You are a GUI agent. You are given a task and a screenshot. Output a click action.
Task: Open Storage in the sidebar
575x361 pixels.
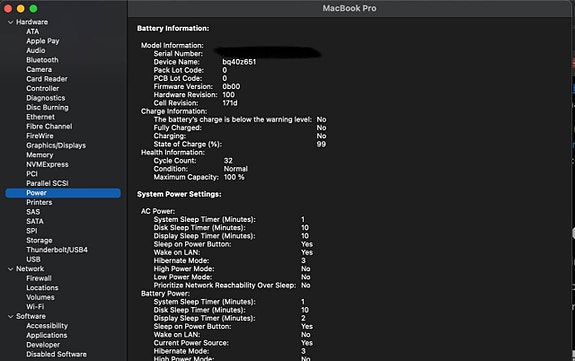[x=39, y=241]
